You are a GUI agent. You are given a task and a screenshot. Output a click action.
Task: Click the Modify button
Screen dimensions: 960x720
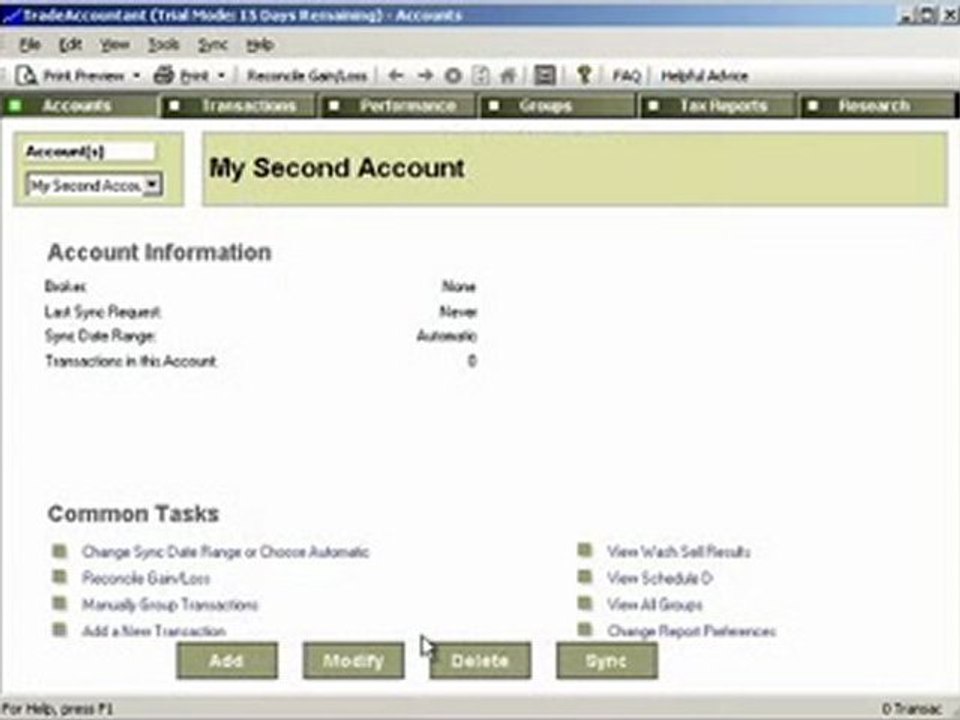pyautogui.click(x=353, y=661)
